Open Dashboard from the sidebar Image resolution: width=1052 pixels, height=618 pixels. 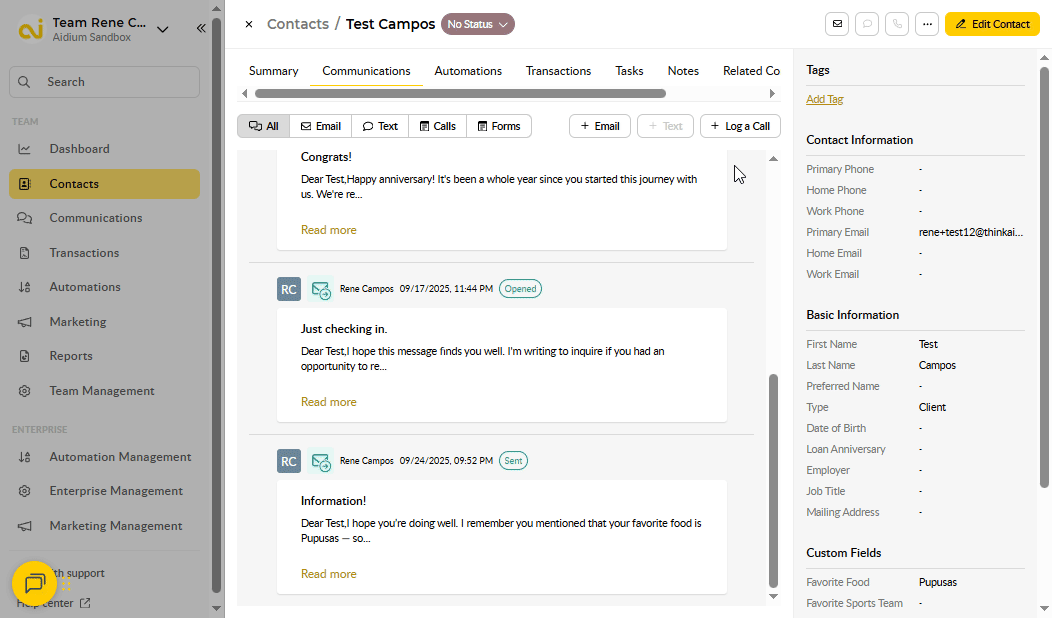80,149
